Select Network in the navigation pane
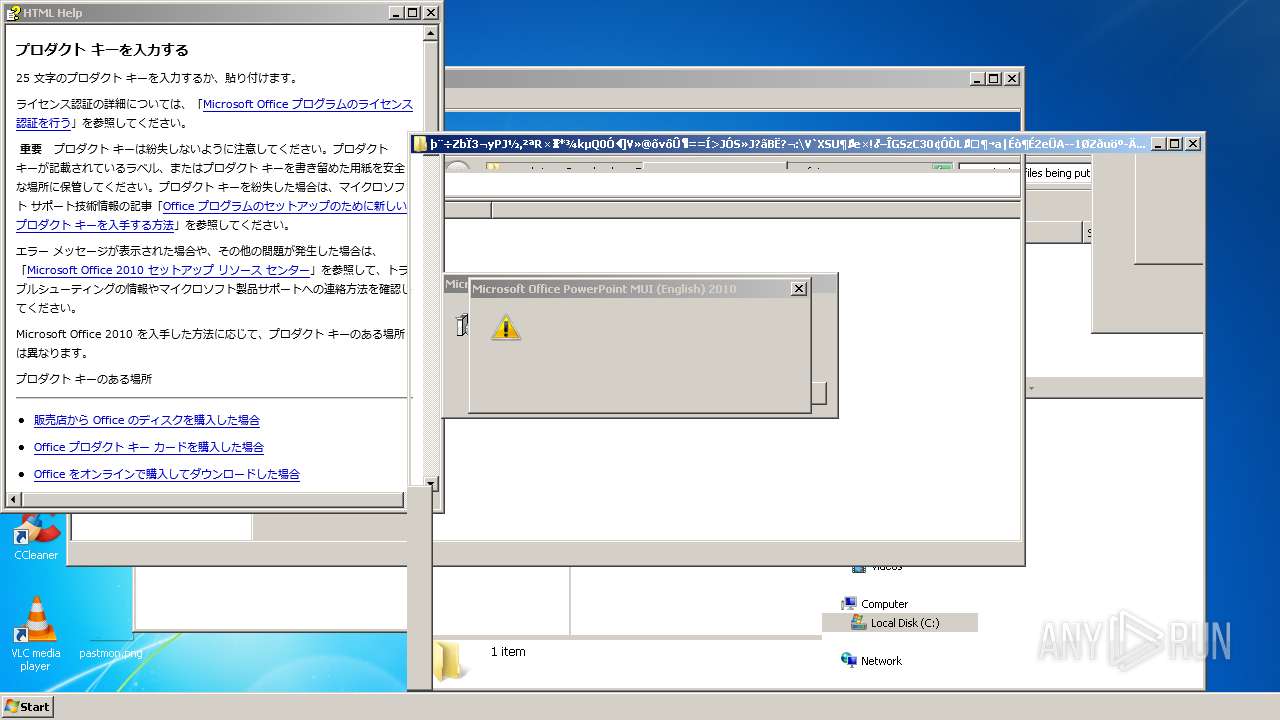The height and width of the screenshot is (720, 1280). coord(881,661)
